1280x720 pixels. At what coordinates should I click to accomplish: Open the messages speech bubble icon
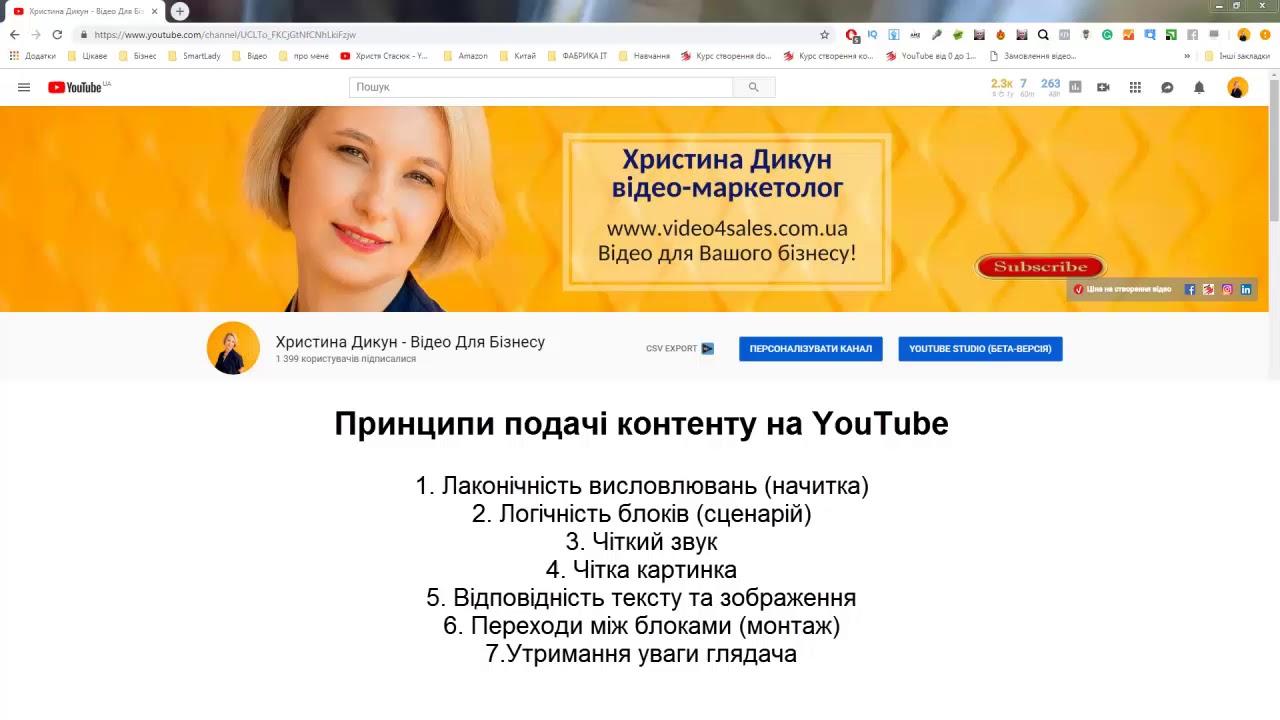pyautogui.click(x=1167, y=87)
